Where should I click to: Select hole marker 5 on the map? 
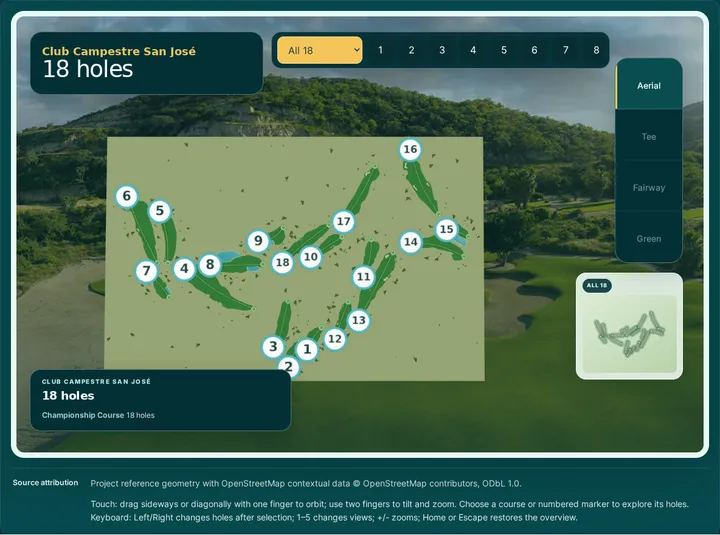click(x=160, y=211)
